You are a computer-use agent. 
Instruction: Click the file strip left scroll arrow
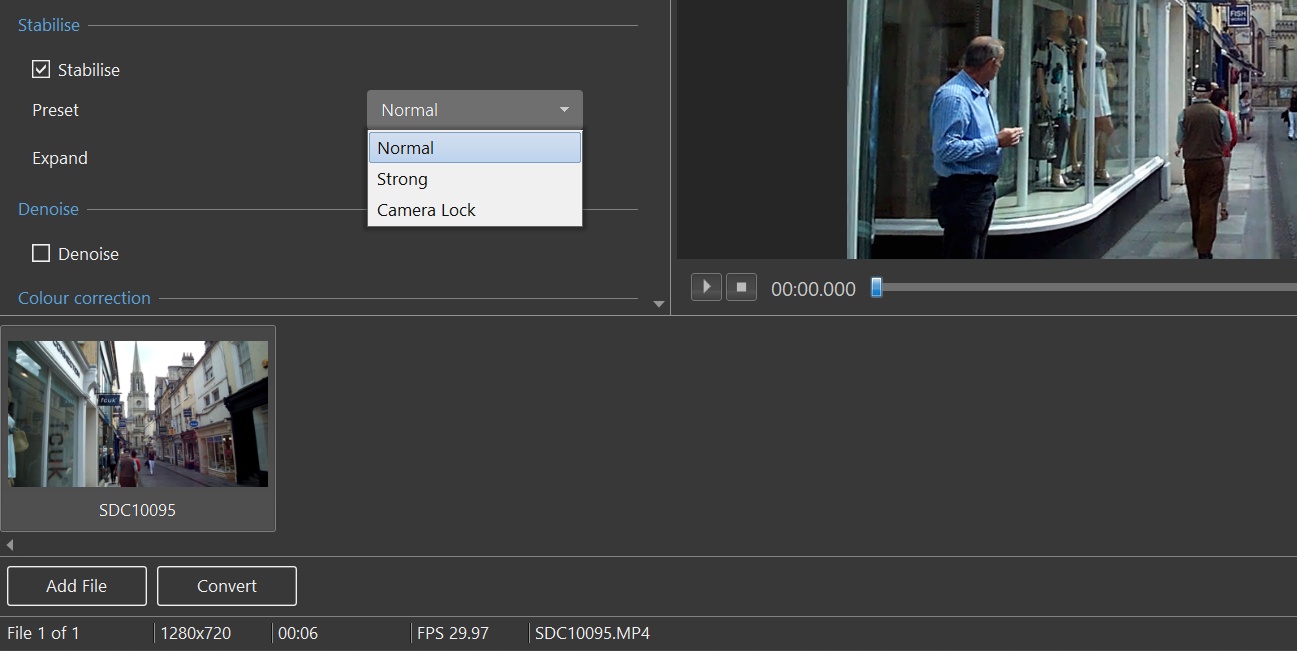pos(10,545)
